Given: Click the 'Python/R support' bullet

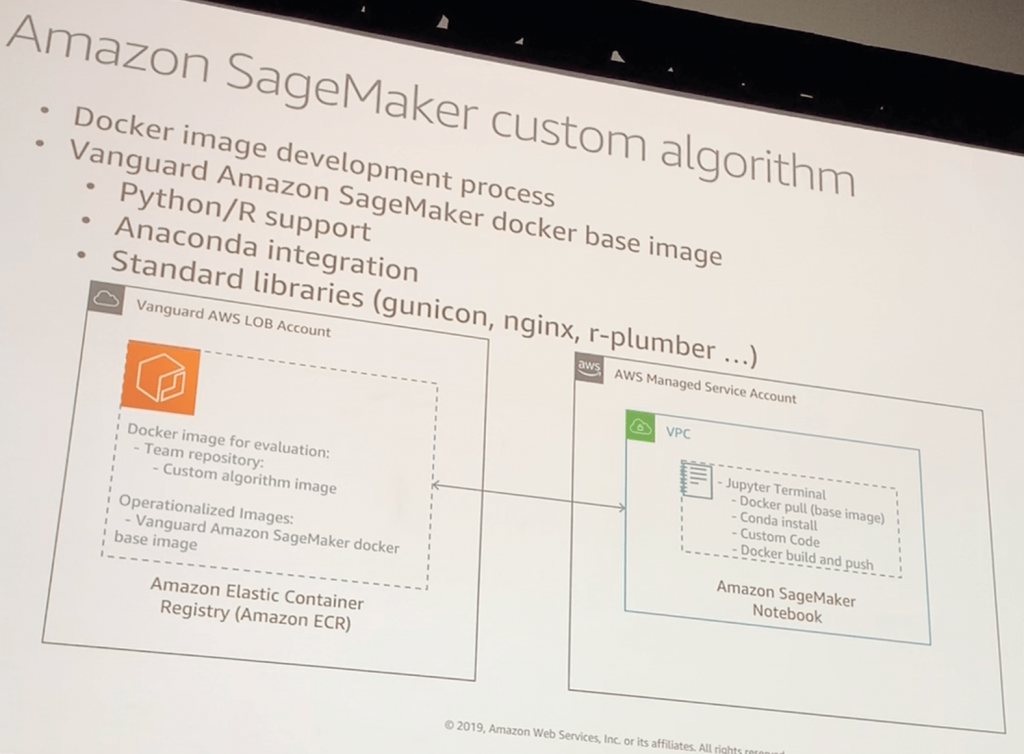Looking at the screenshot, I should pyautogui.click(x=246, y=211).
